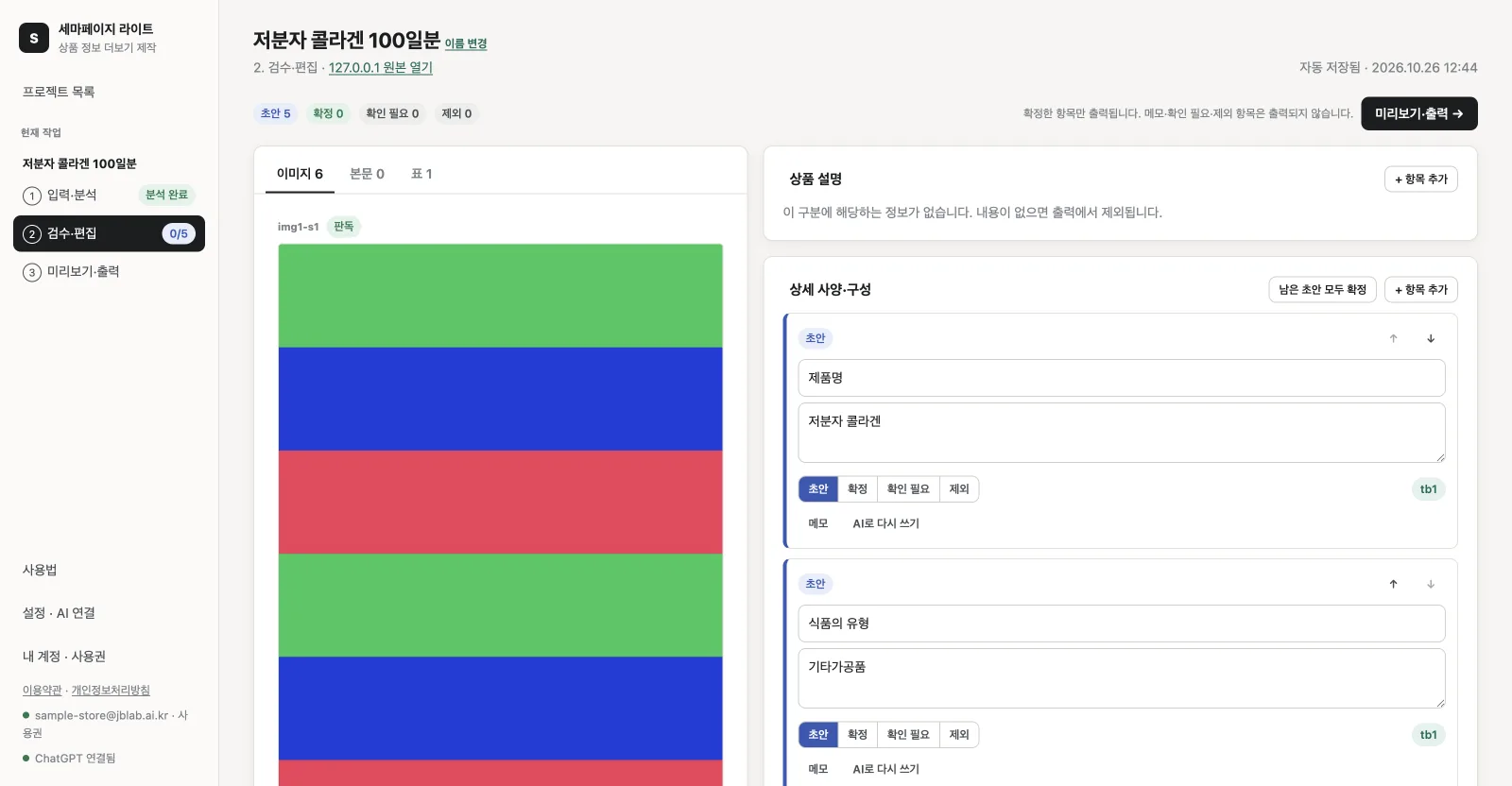
Task: Set 제품명 item status to 제외
Action: pos(959,489)
